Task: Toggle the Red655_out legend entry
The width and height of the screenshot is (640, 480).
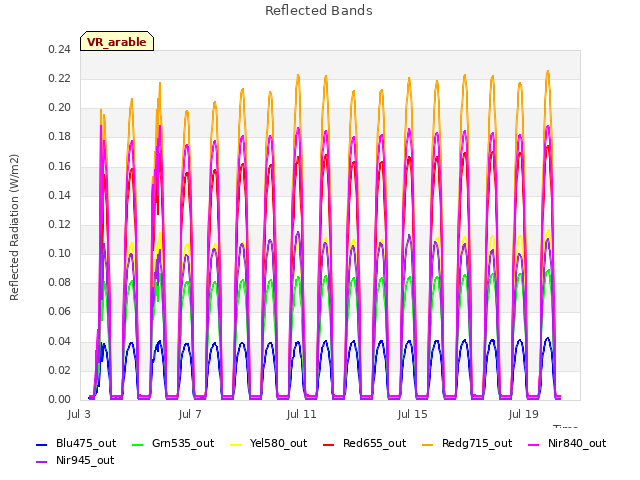Action: tap(364, 443)
